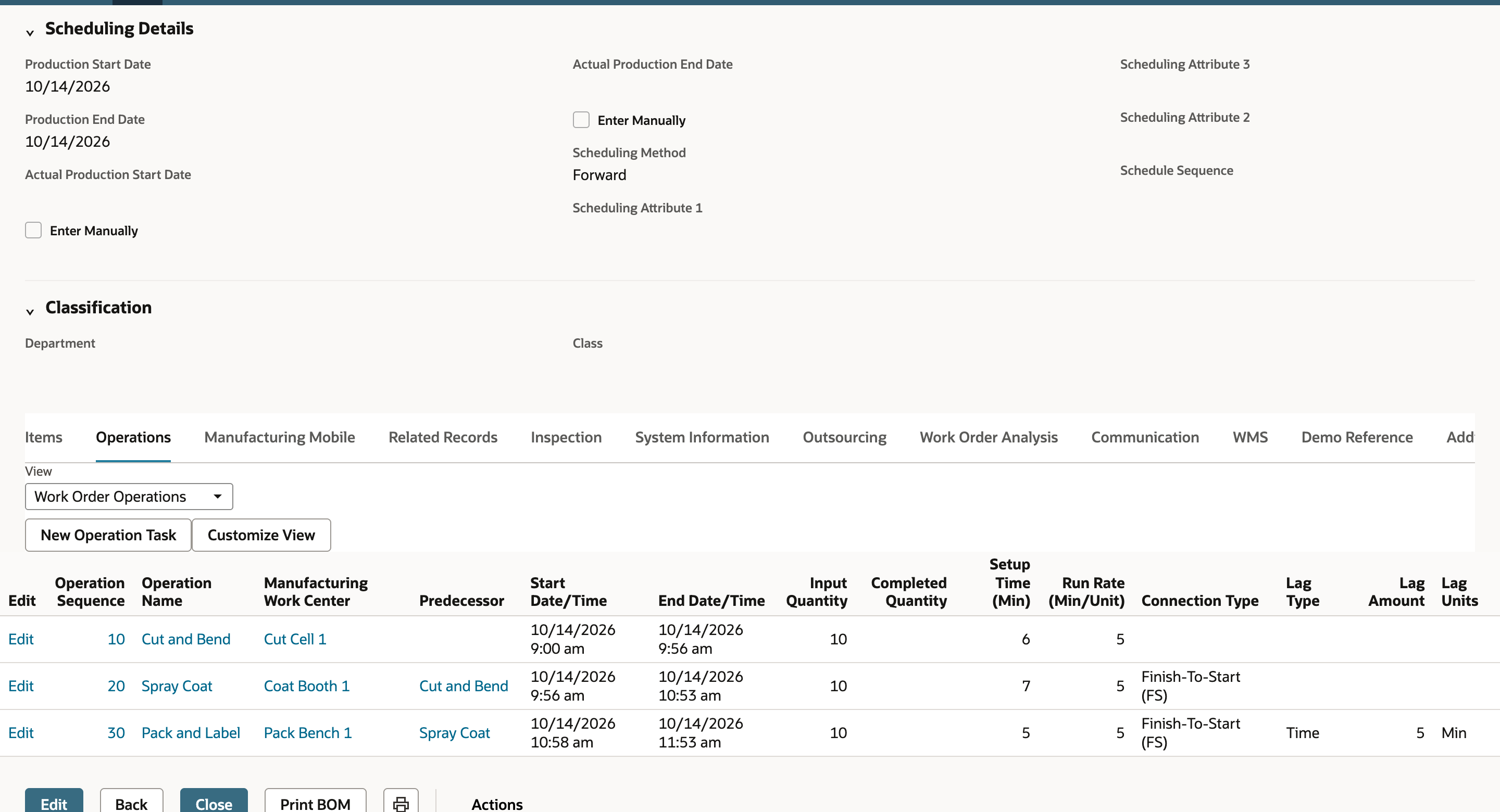
Task: Click Edit link for Pack and Label row
Action: [21, 732]
